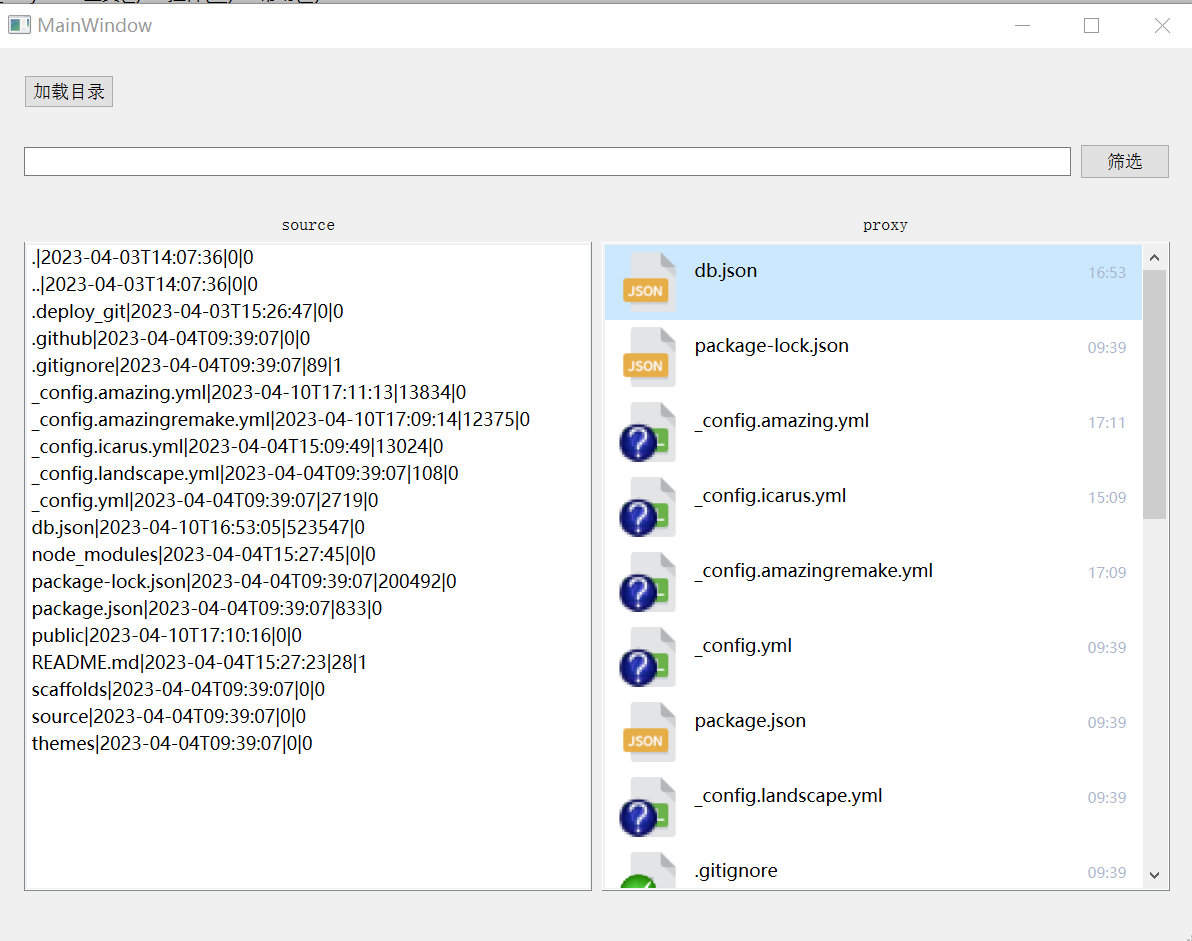Select the '..|2023-04-03T14:07:36|0|0' source row
This screenshot has width=1192, height=941.
[x=308, y=284]
